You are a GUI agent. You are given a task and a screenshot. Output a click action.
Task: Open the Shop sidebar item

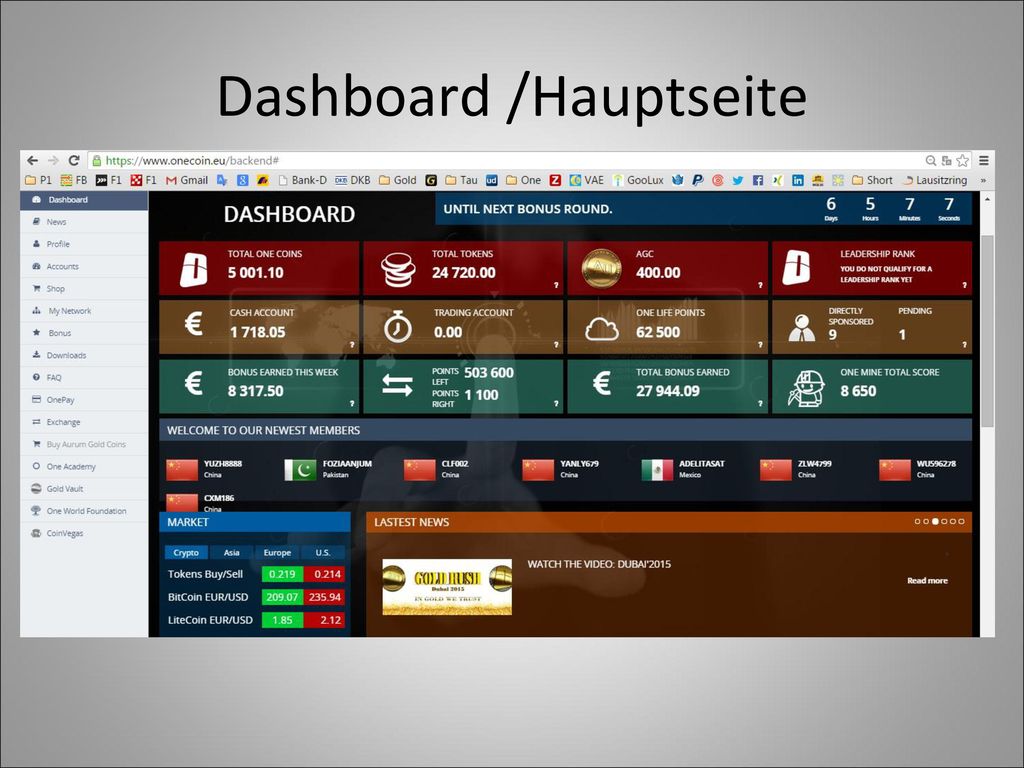[84, 289]
